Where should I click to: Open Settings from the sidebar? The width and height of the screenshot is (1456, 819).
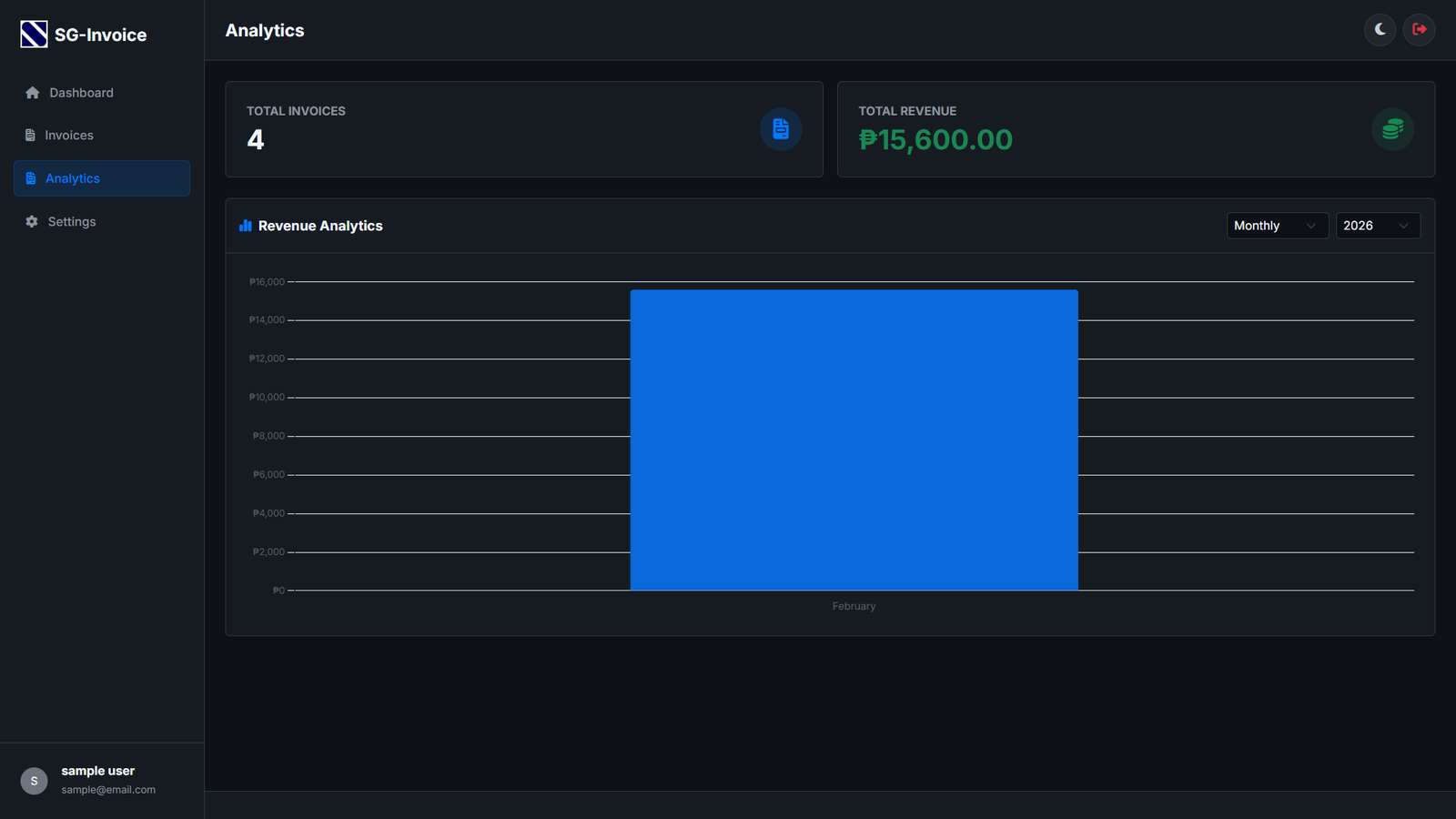pyautogui.click(x=72, y=221)
